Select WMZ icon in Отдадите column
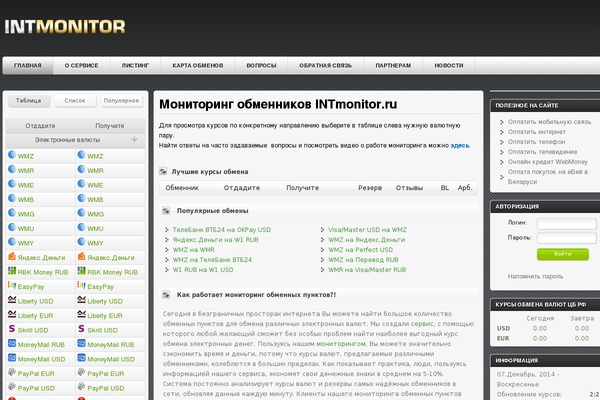 [x=12, y=155]
